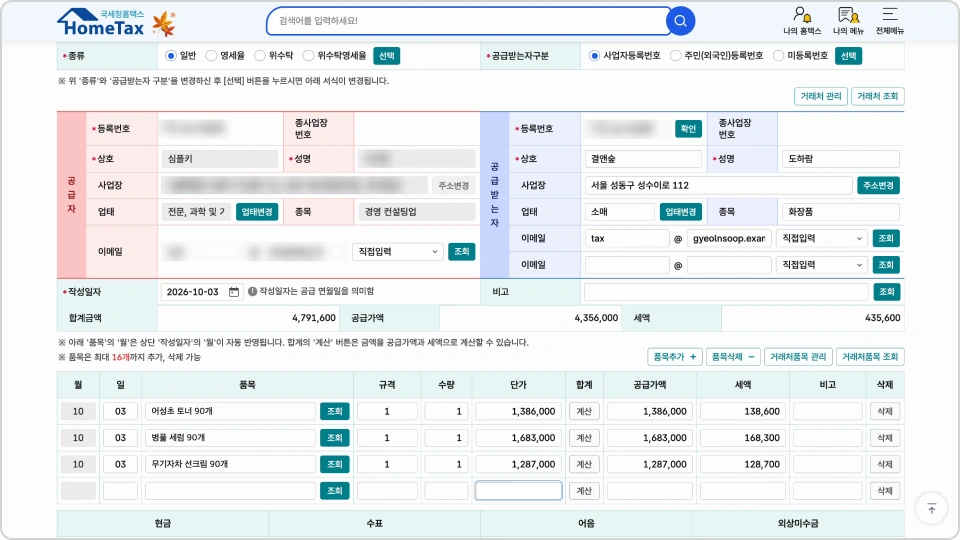Click the 작성일자 date field 2026-10-03
The image size is (960, 540).
coord(202,292)
